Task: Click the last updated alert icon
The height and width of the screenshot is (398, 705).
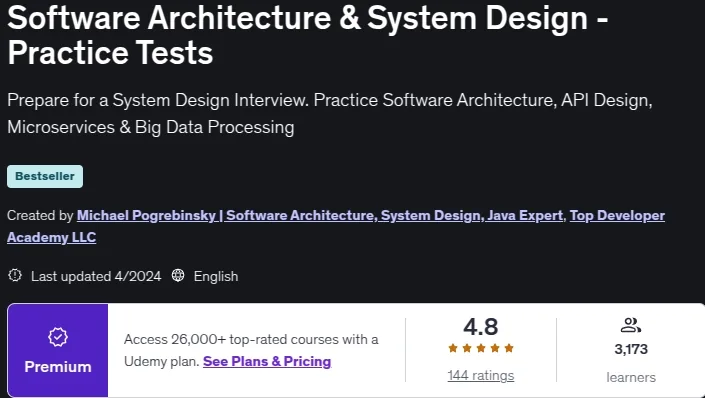Action: [15, 275]
